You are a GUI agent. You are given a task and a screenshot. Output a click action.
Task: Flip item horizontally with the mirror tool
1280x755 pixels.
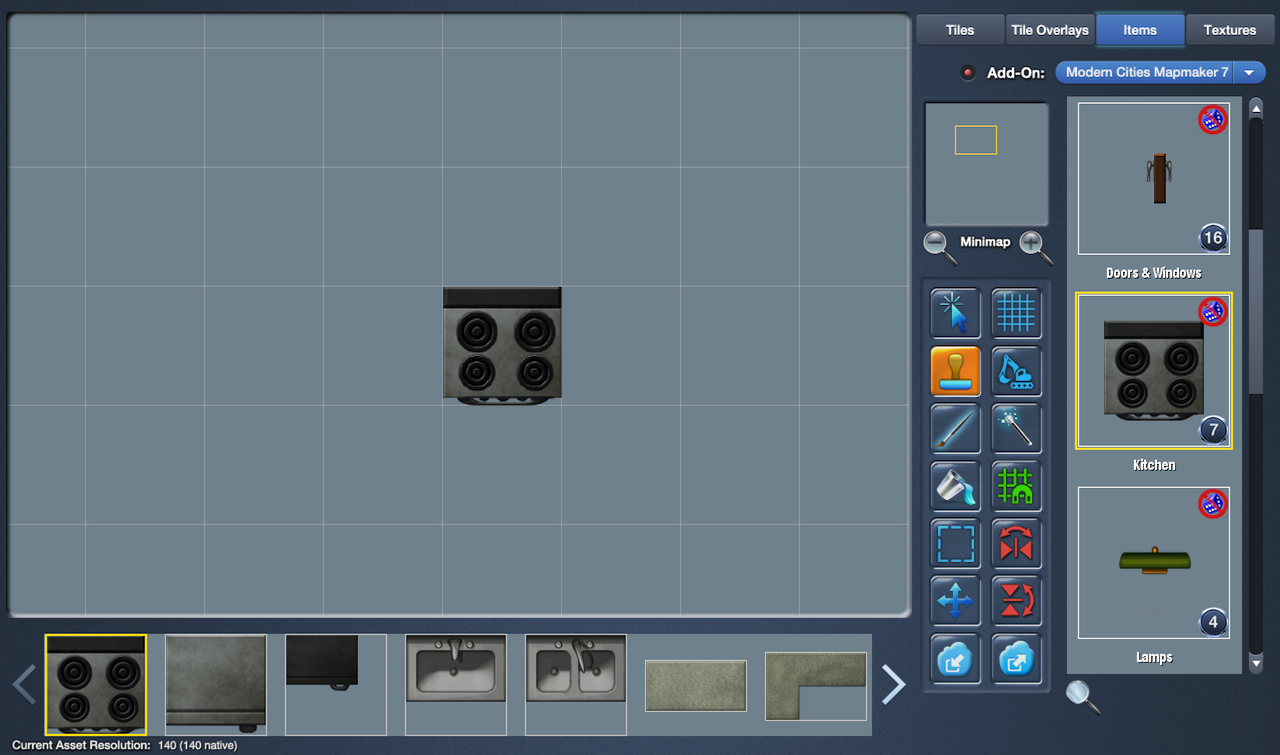[x=1016, y=544]
